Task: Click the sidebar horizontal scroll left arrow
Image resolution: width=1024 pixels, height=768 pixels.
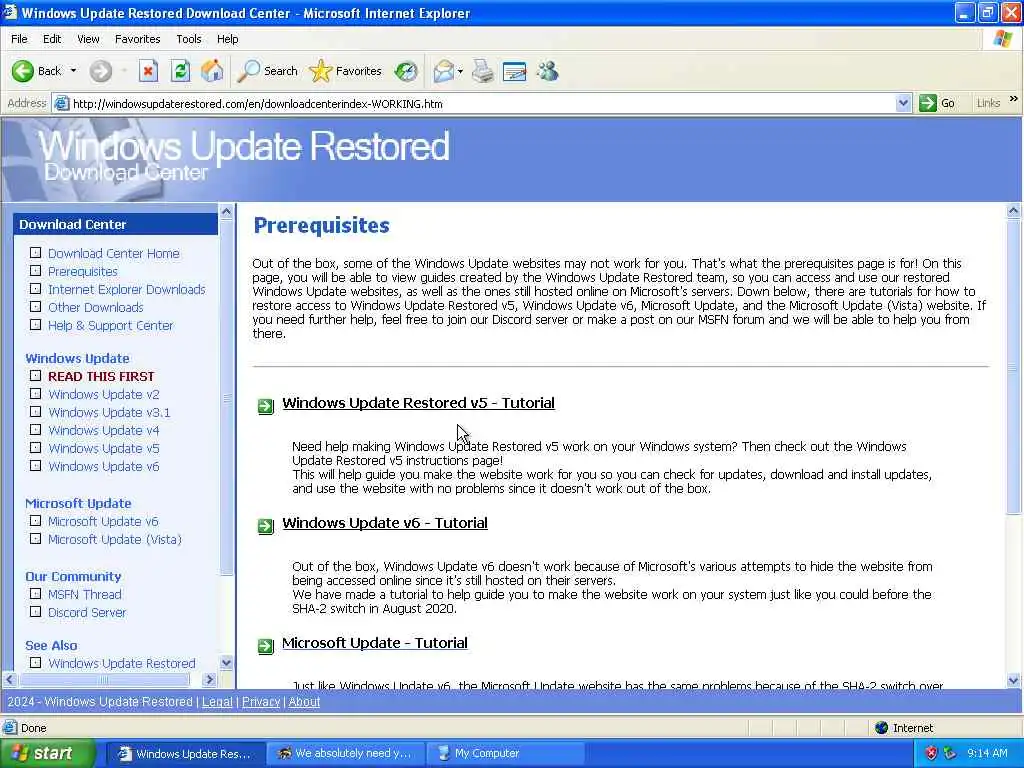Action: click(10, 680)
